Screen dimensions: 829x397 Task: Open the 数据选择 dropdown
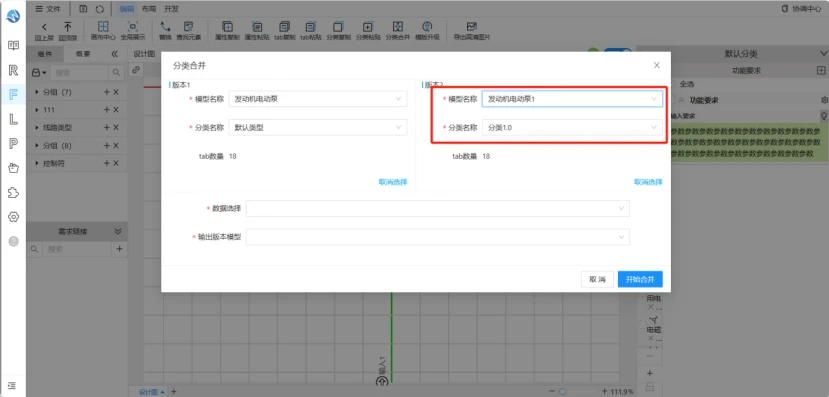(x=438, y=208)
